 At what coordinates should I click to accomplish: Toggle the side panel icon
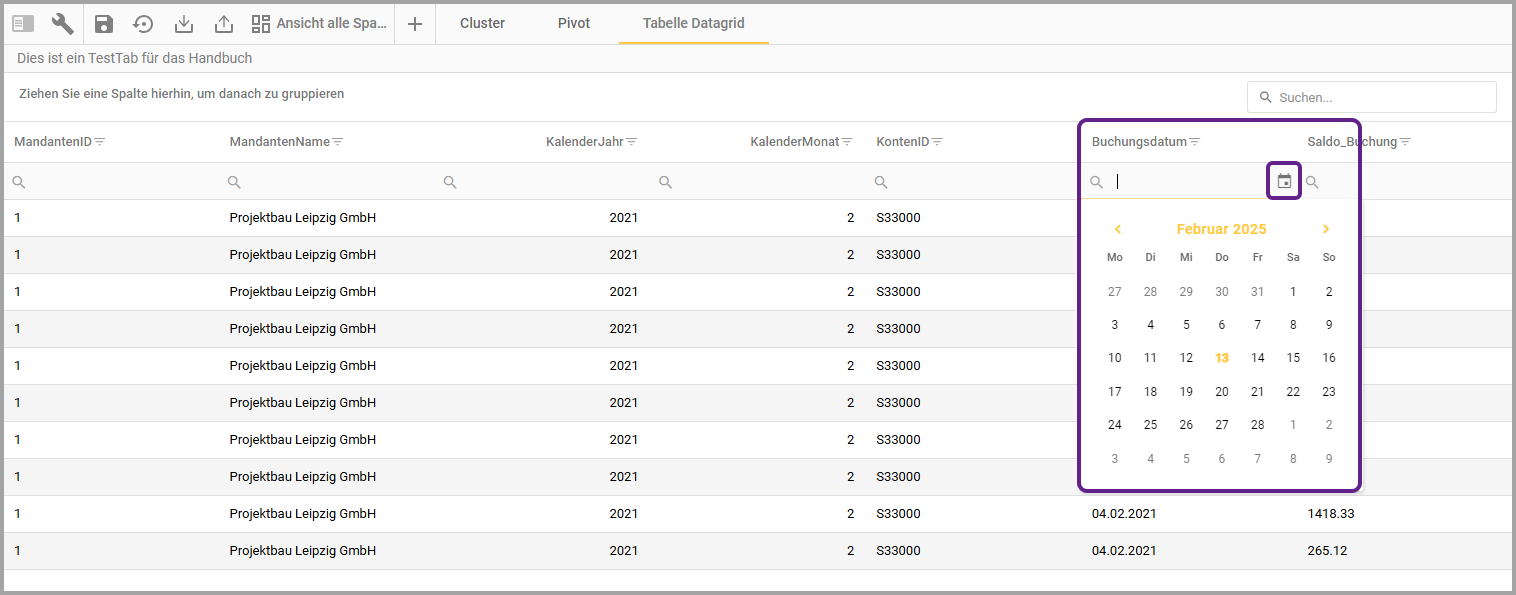click(x=23, y=24)
